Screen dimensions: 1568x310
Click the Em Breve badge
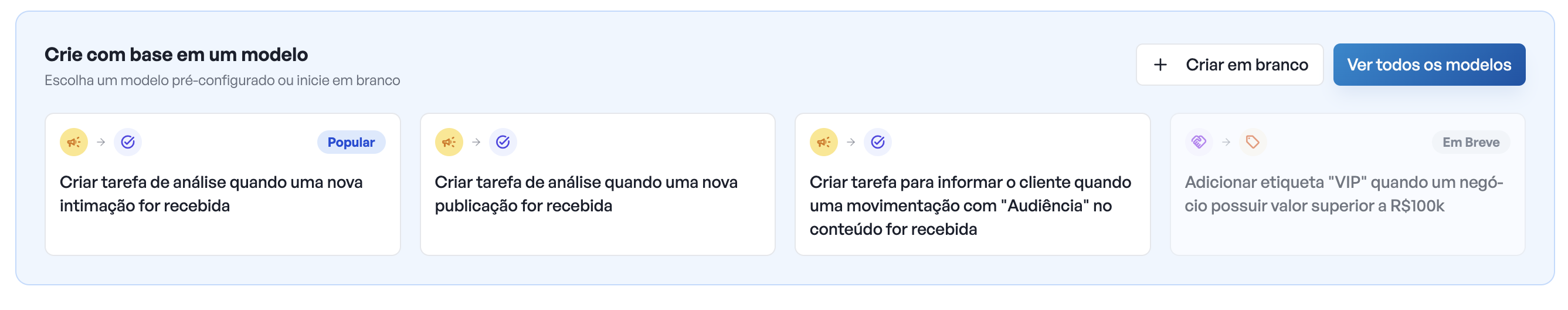click(x=1471, y=142)
